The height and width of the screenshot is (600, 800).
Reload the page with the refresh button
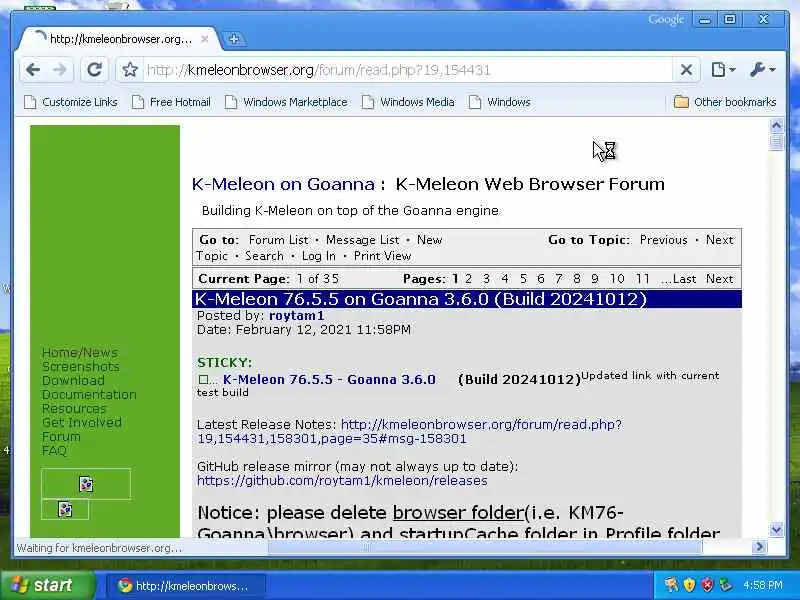[94, 69]
